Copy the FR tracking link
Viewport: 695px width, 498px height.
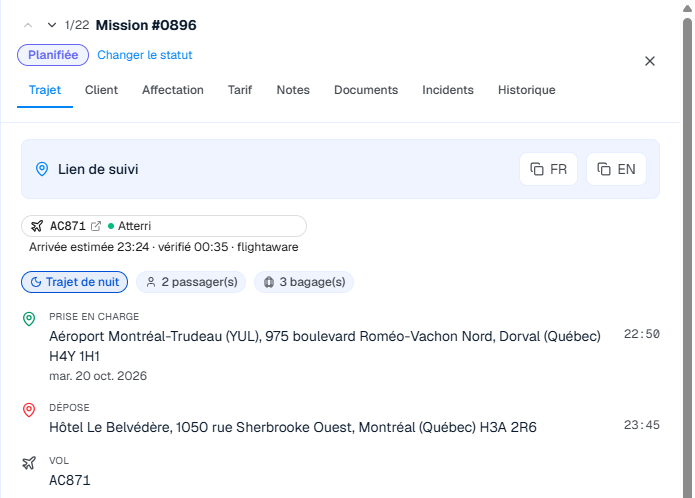(x=548, y=169)
